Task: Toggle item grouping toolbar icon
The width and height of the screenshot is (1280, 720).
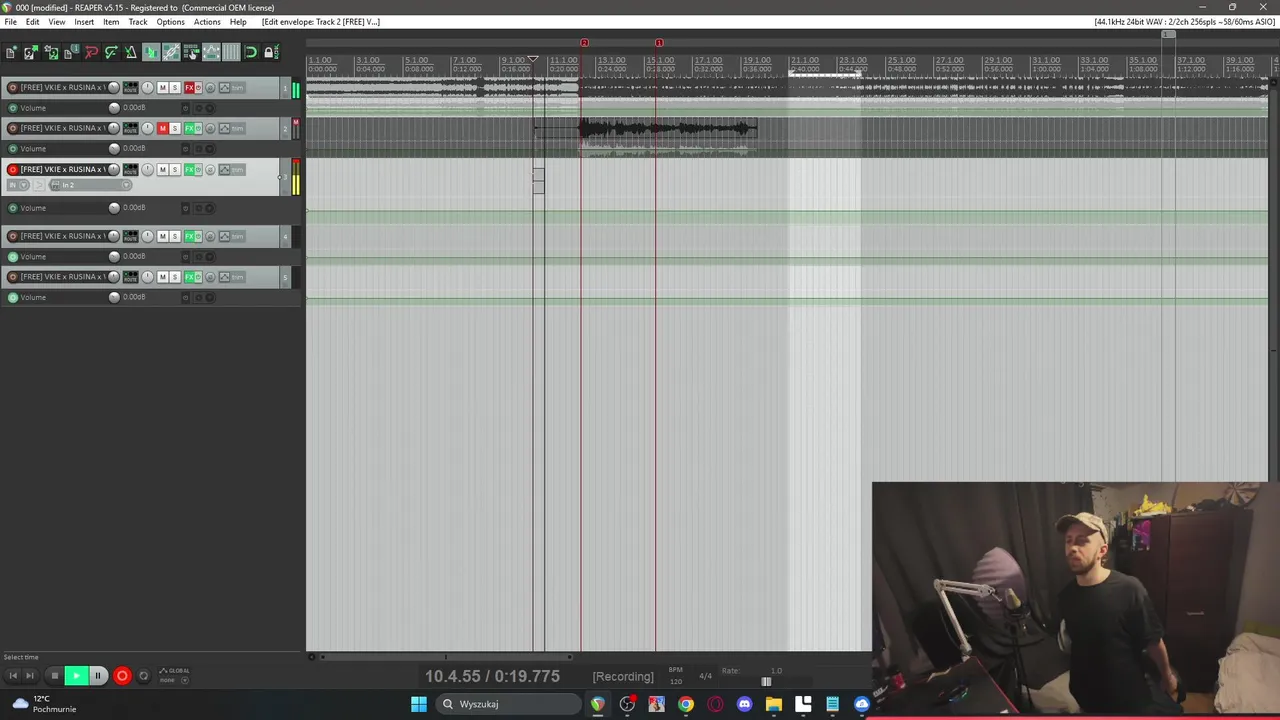Action: 171,52
